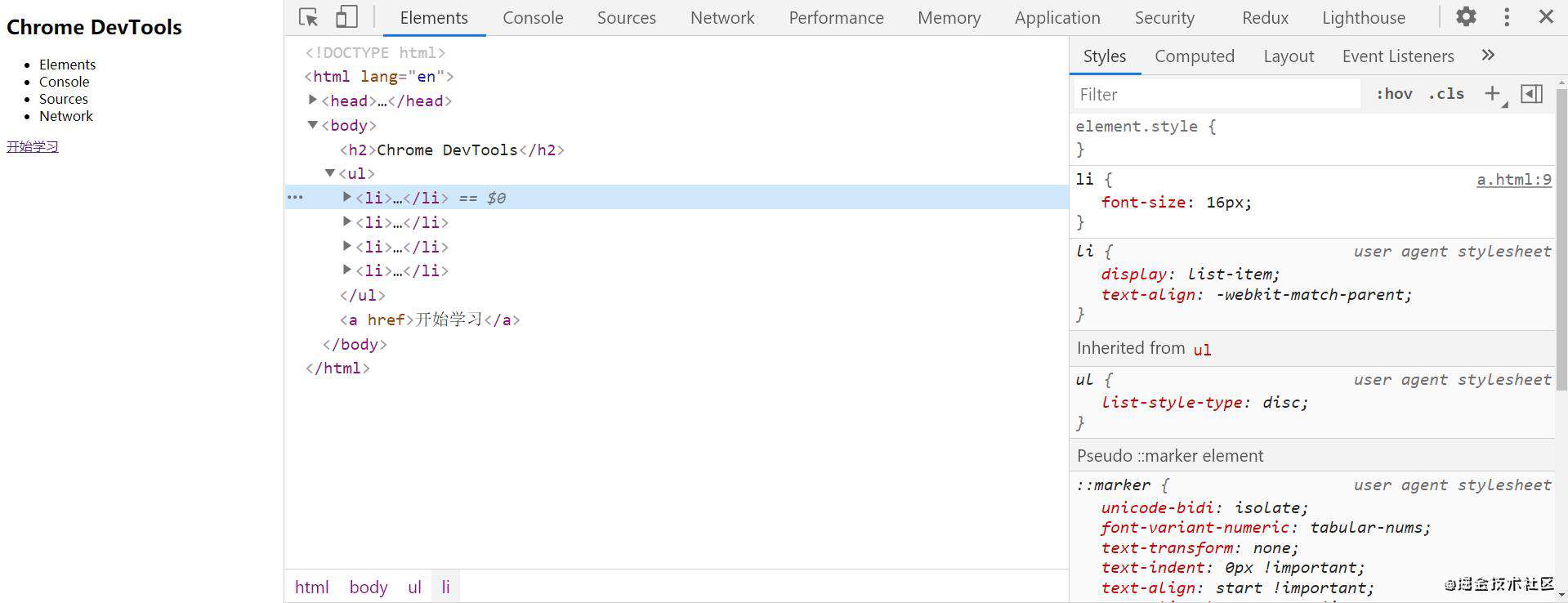Select html in the breadcrumb bar

[x=311, y=587]
